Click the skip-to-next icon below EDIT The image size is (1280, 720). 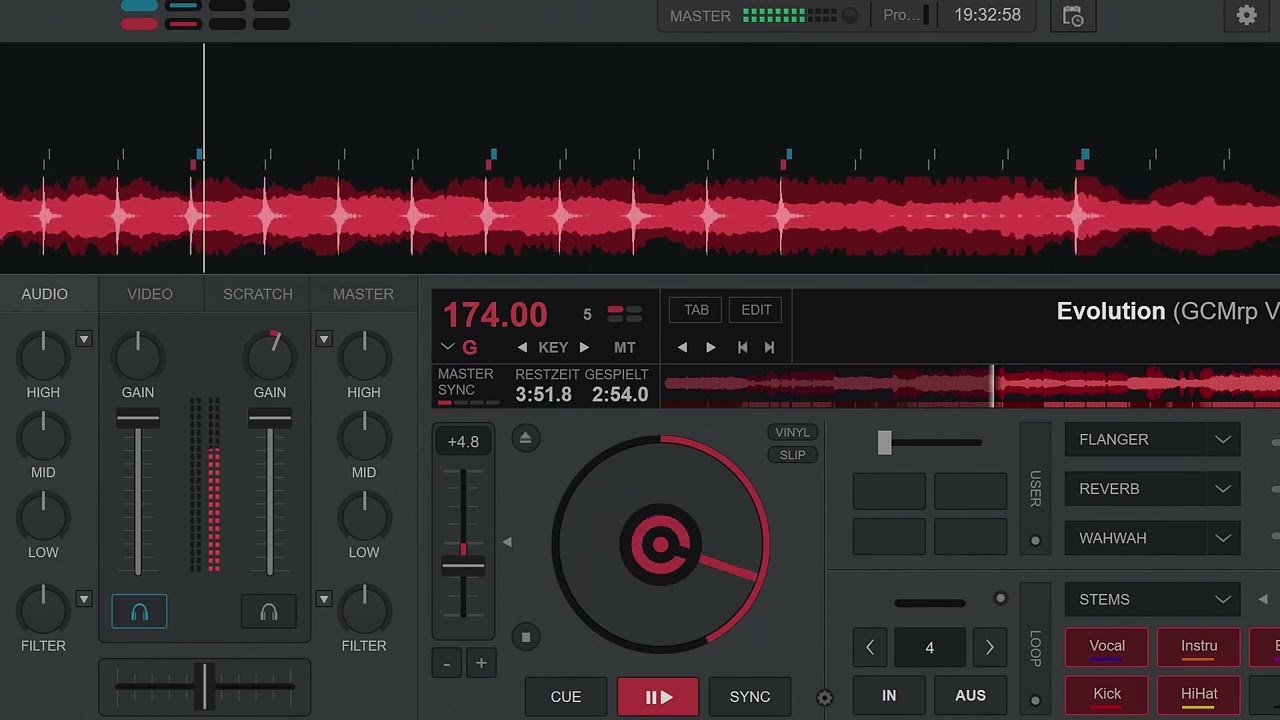(769, 348)
